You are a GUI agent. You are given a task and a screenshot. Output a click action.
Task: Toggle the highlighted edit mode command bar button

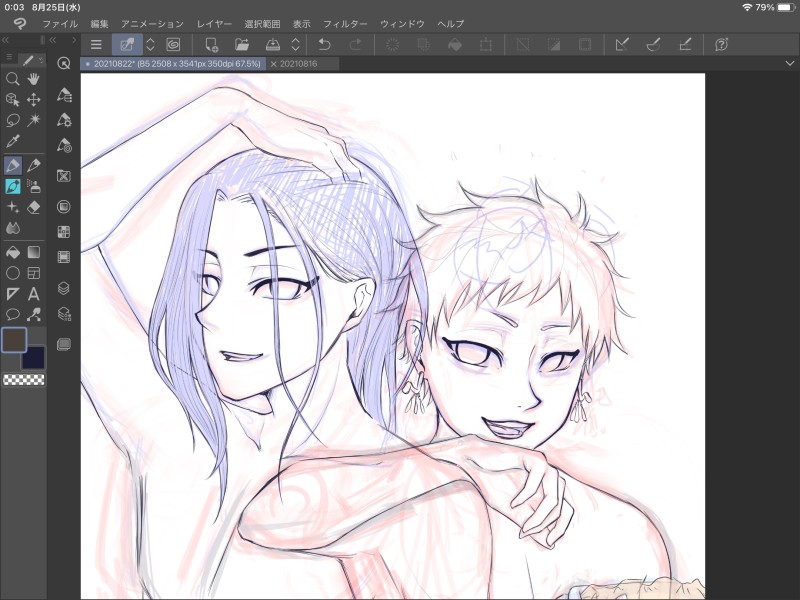pyautogui.click(x=127, y=45)
